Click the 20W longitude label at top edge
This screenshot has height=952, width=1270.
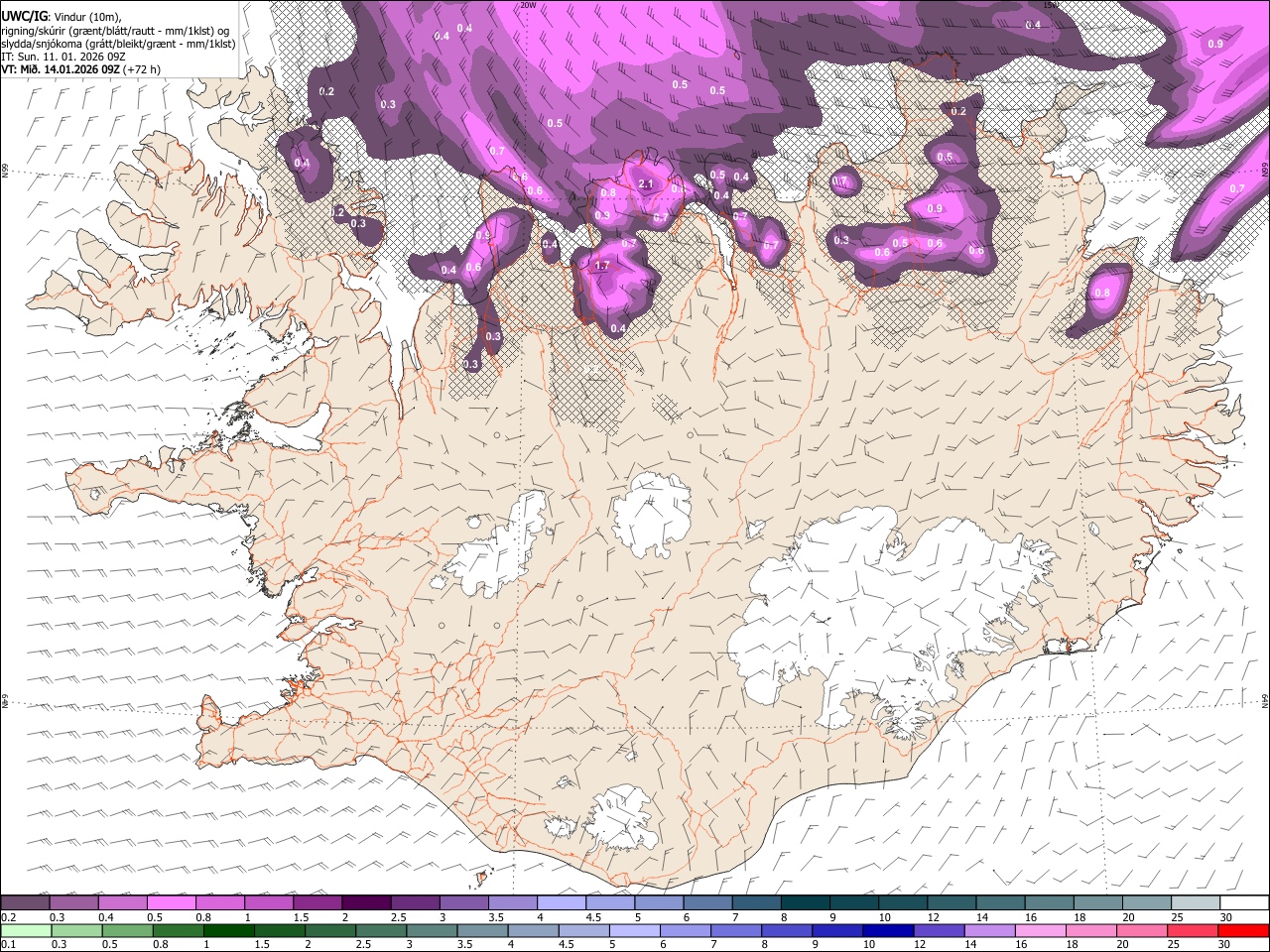point(528,5)
